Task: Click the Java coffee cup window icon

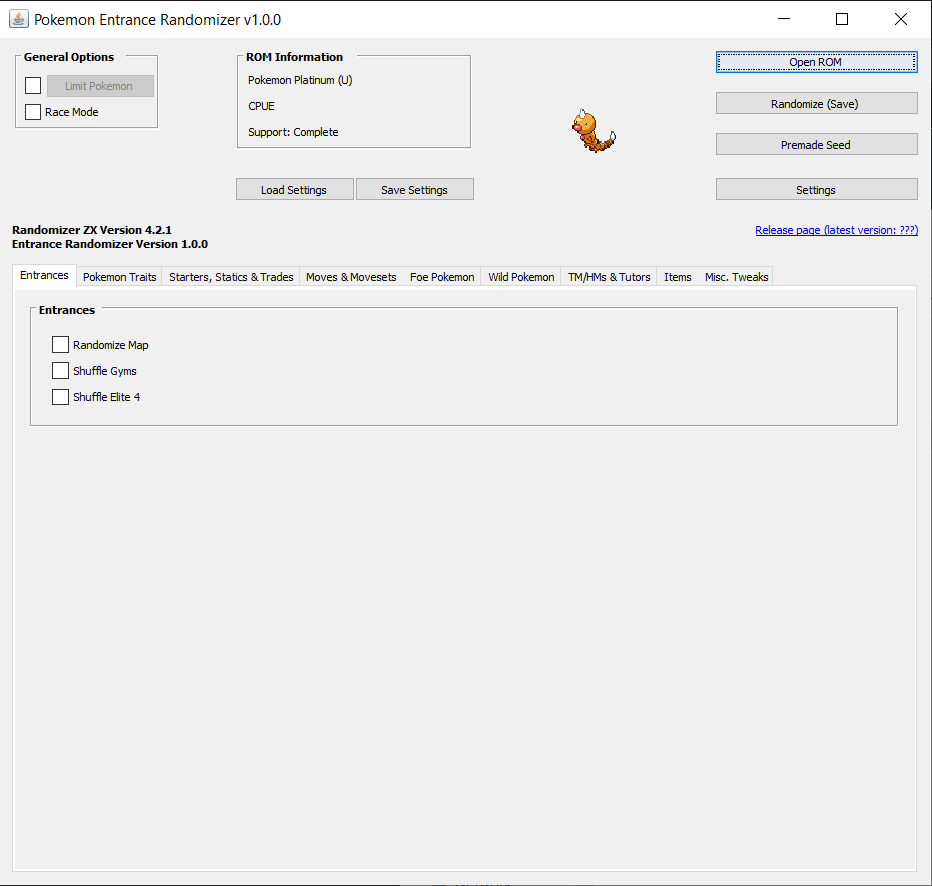Action: (18, 18)
